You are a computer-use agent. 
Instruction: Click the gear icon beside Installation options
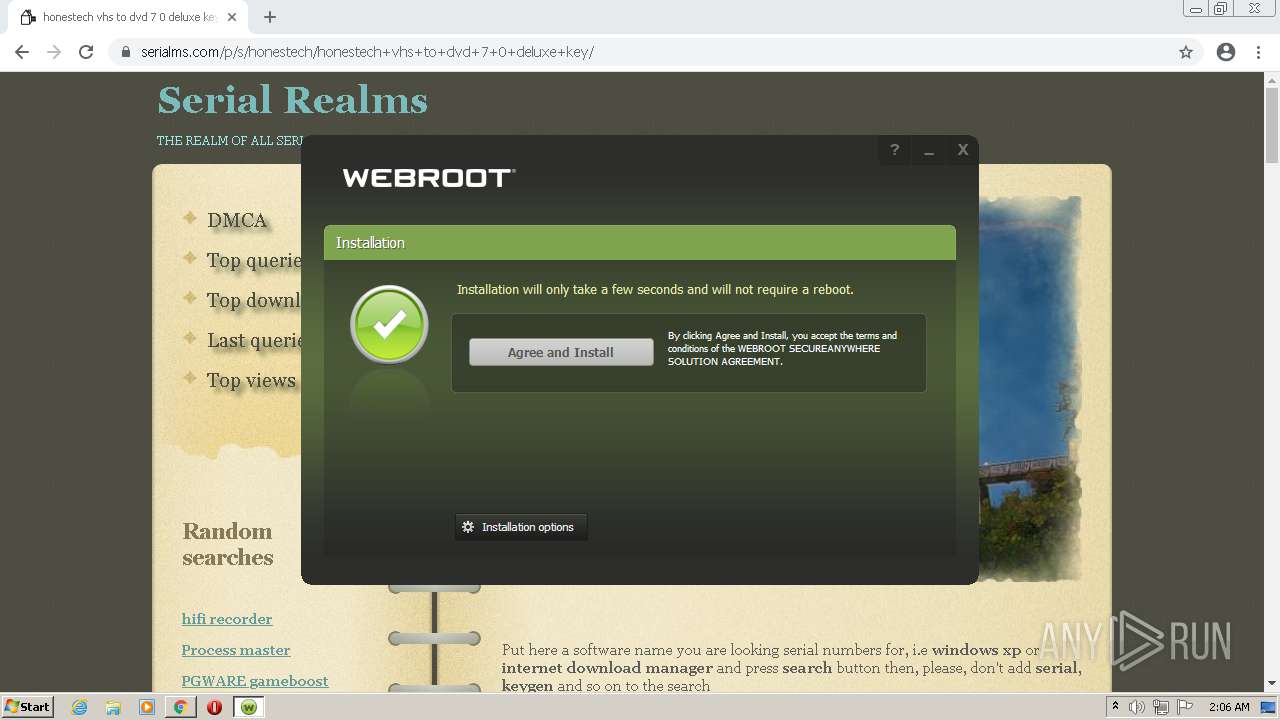468,527
